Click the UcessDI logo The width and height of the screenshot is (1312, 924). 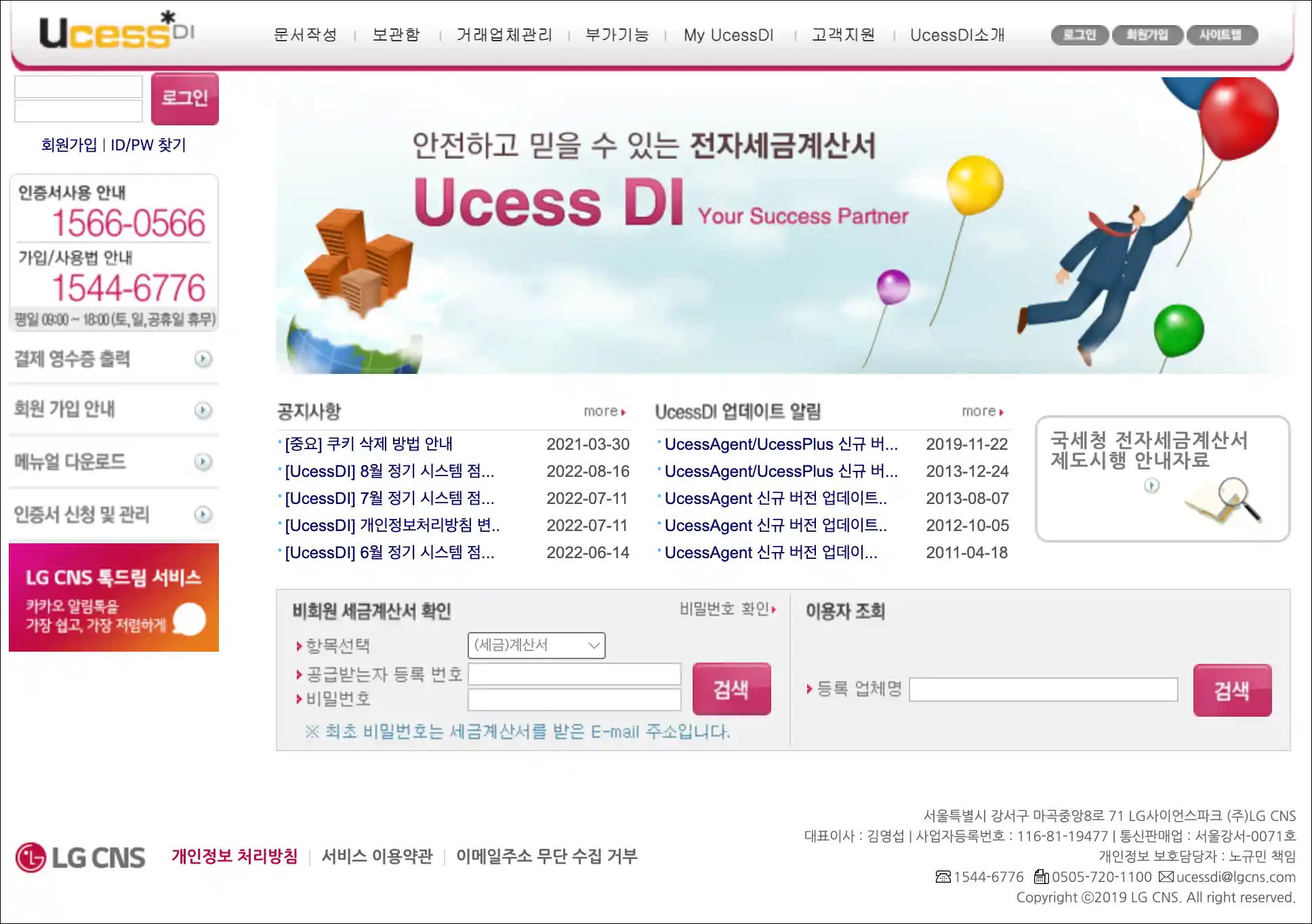(117, 31)
